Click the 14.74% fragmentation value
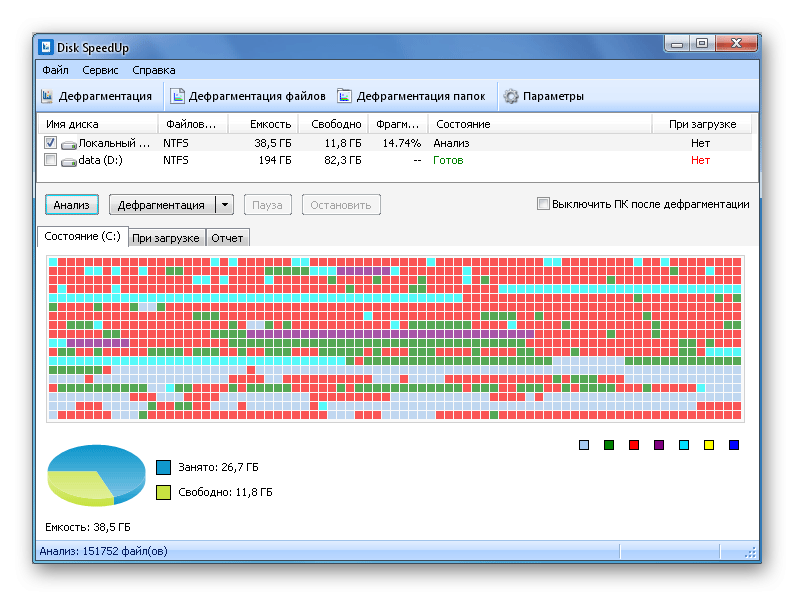The height and width of the screenshot is (596, 794). pos(402,143)
